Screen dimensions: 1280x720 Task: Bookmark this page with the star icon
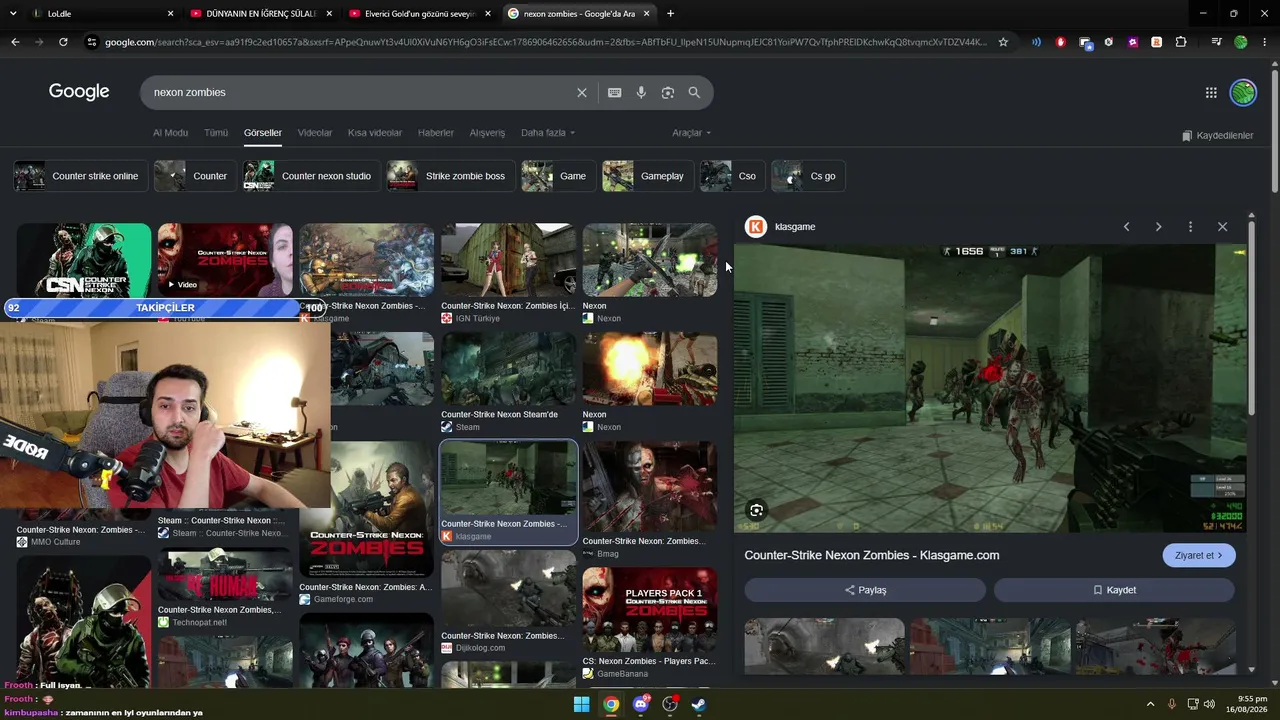1003,42
